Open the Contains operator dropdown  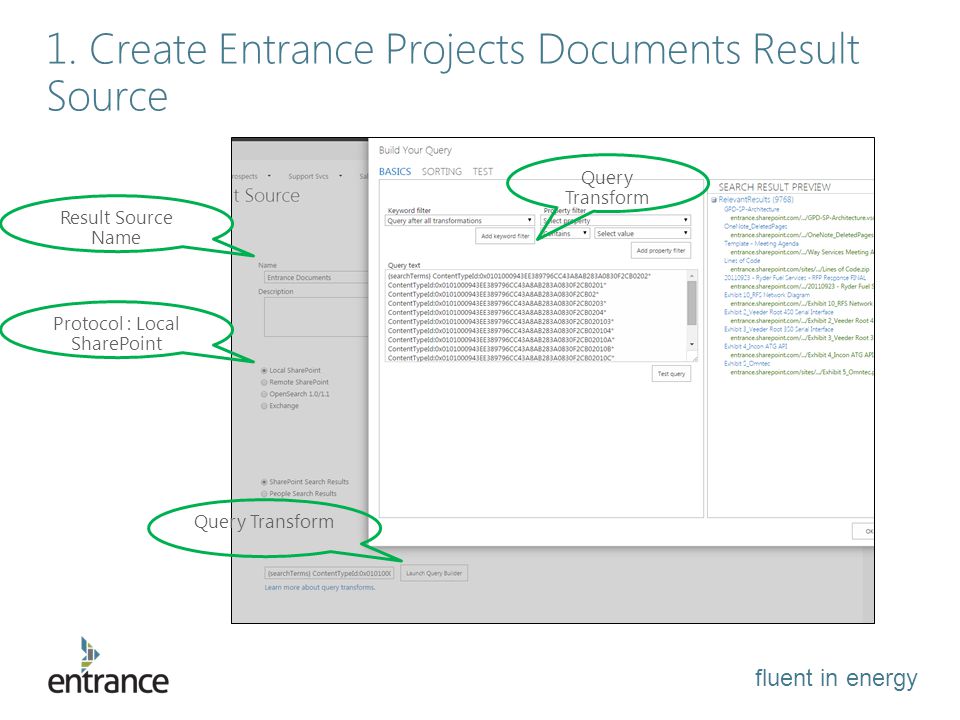click(x=565, y=233)
